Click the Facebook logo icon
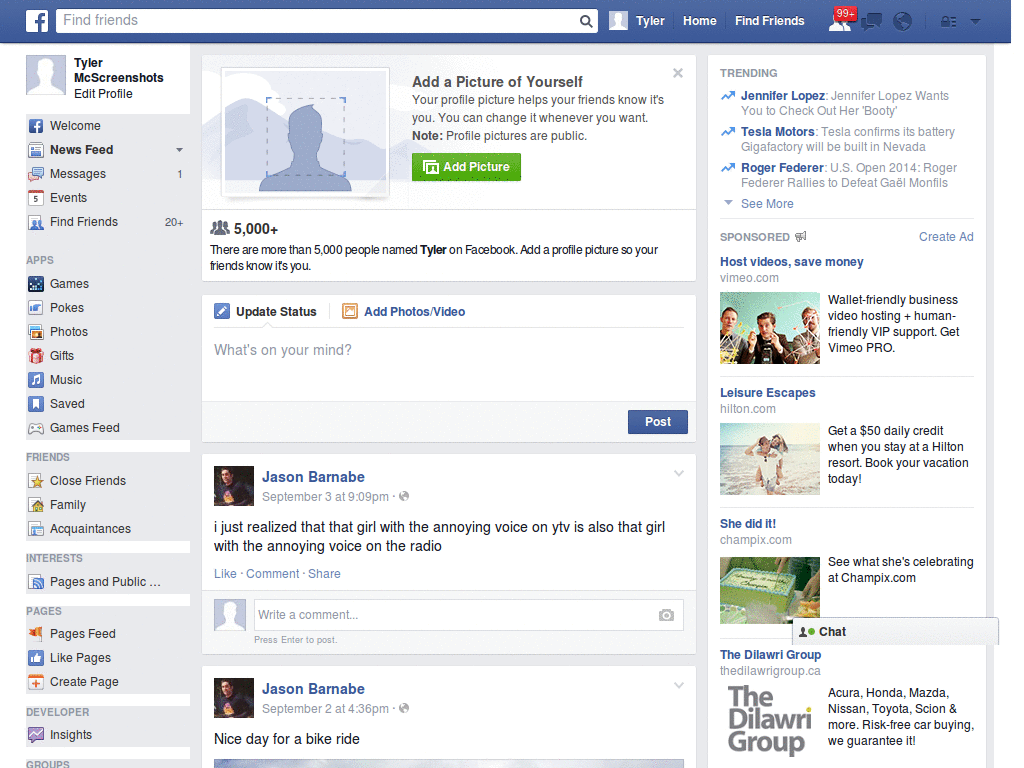The image size is (1024, 768). (x=37, y=21)
